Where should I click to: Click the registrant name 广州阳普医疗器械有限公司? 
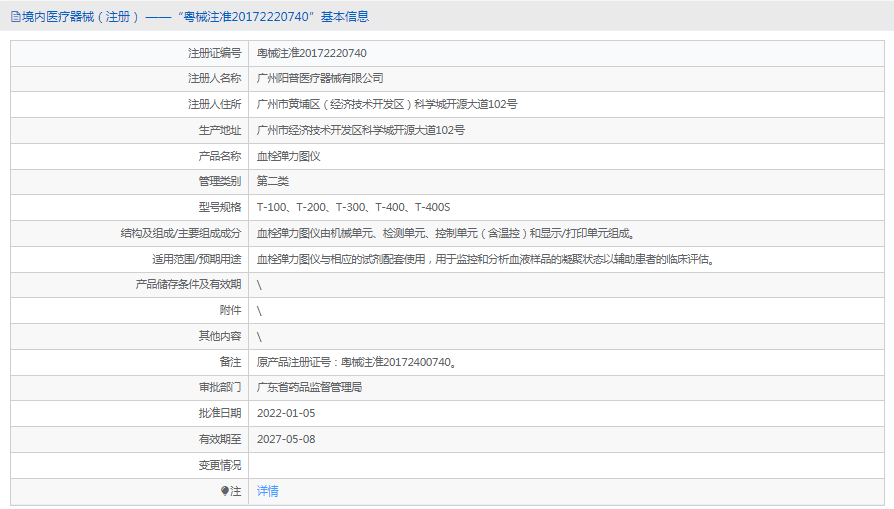click(x=320, y=78)
